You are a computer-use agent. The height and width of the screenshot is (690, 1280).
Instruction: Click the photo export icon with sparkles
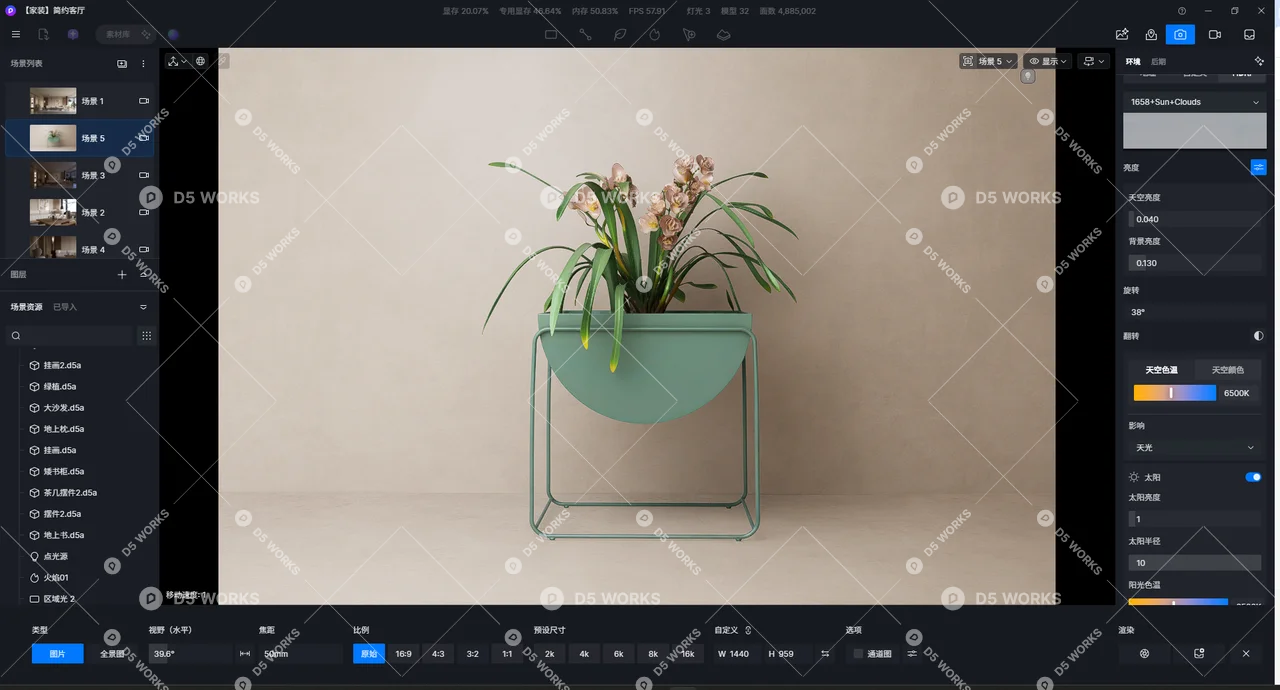[x=1122, y=34]
